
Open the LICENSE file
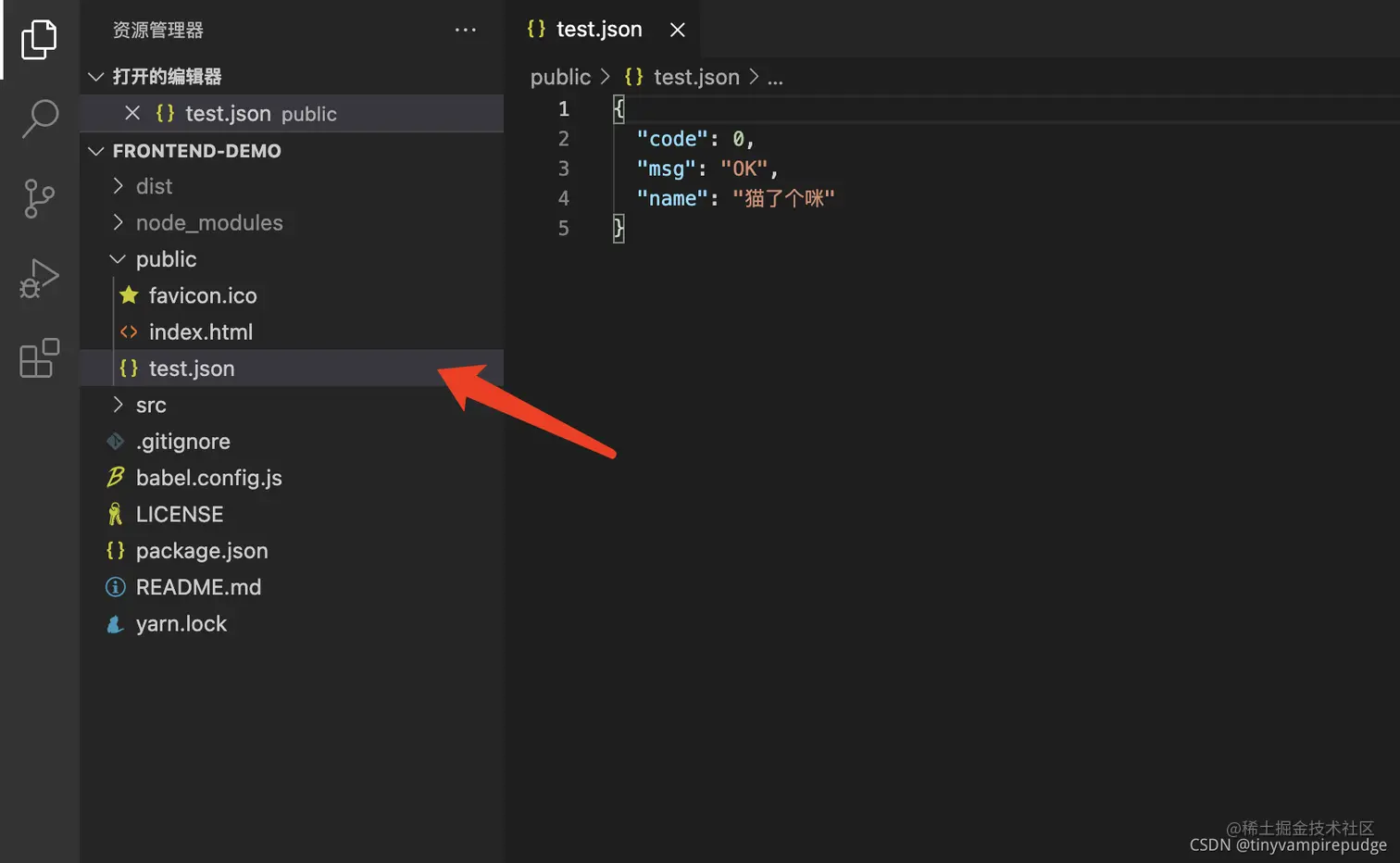(180, 514)
